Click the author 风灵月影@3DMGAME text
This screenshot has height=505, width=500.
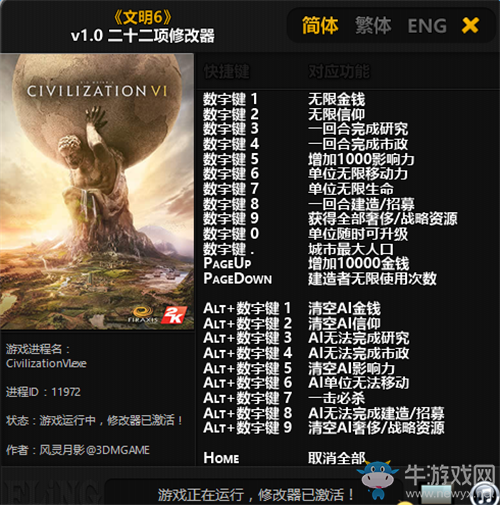(x=95, y=450)
